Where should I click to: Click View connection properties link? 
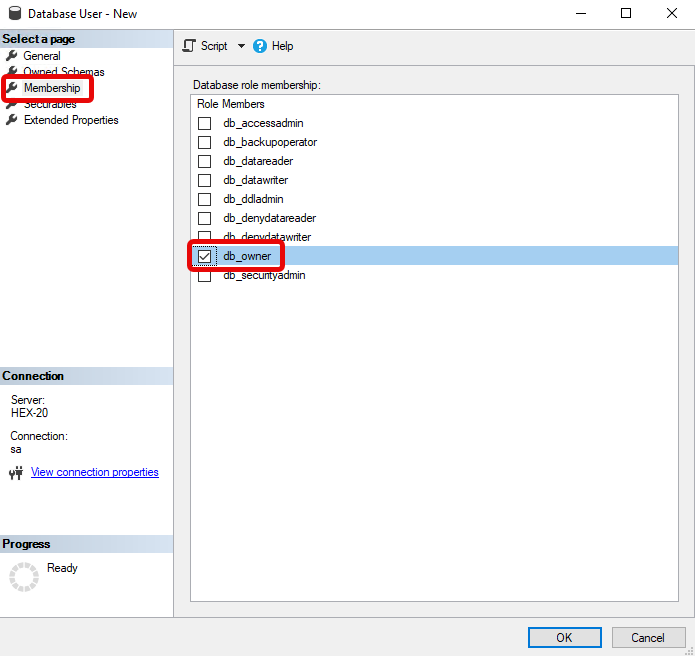pos(95,472)
